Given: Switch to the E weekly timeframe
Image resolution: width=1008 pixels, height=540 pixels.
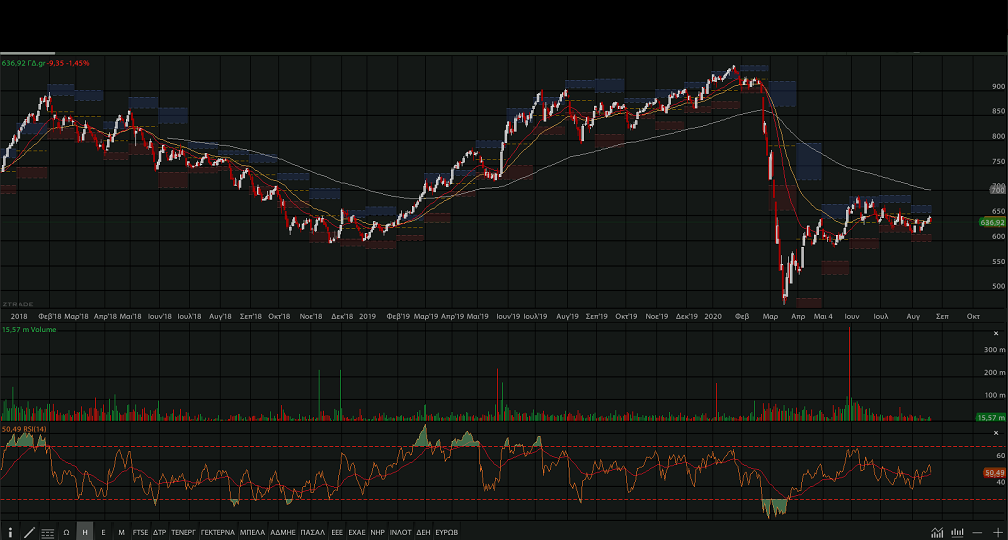Looking at the screenshot, I should [103, 532].
